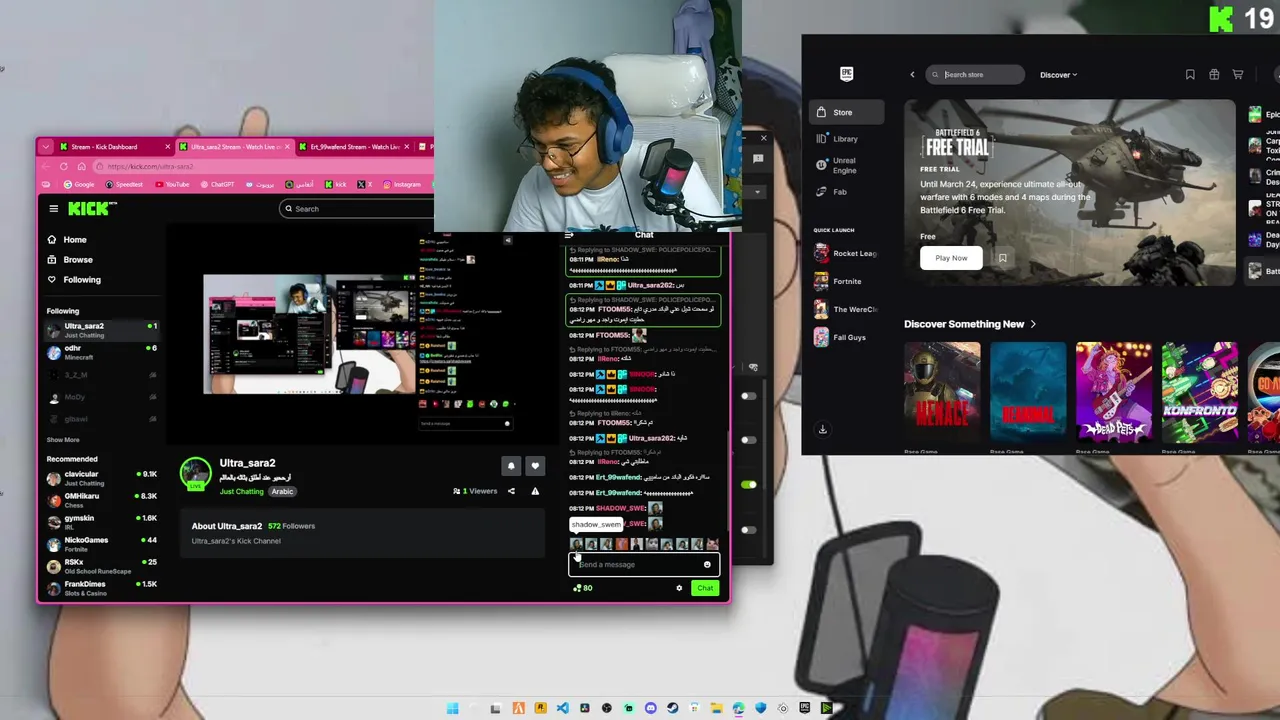
Task: Focus the Kick search field
Action: 357,209
